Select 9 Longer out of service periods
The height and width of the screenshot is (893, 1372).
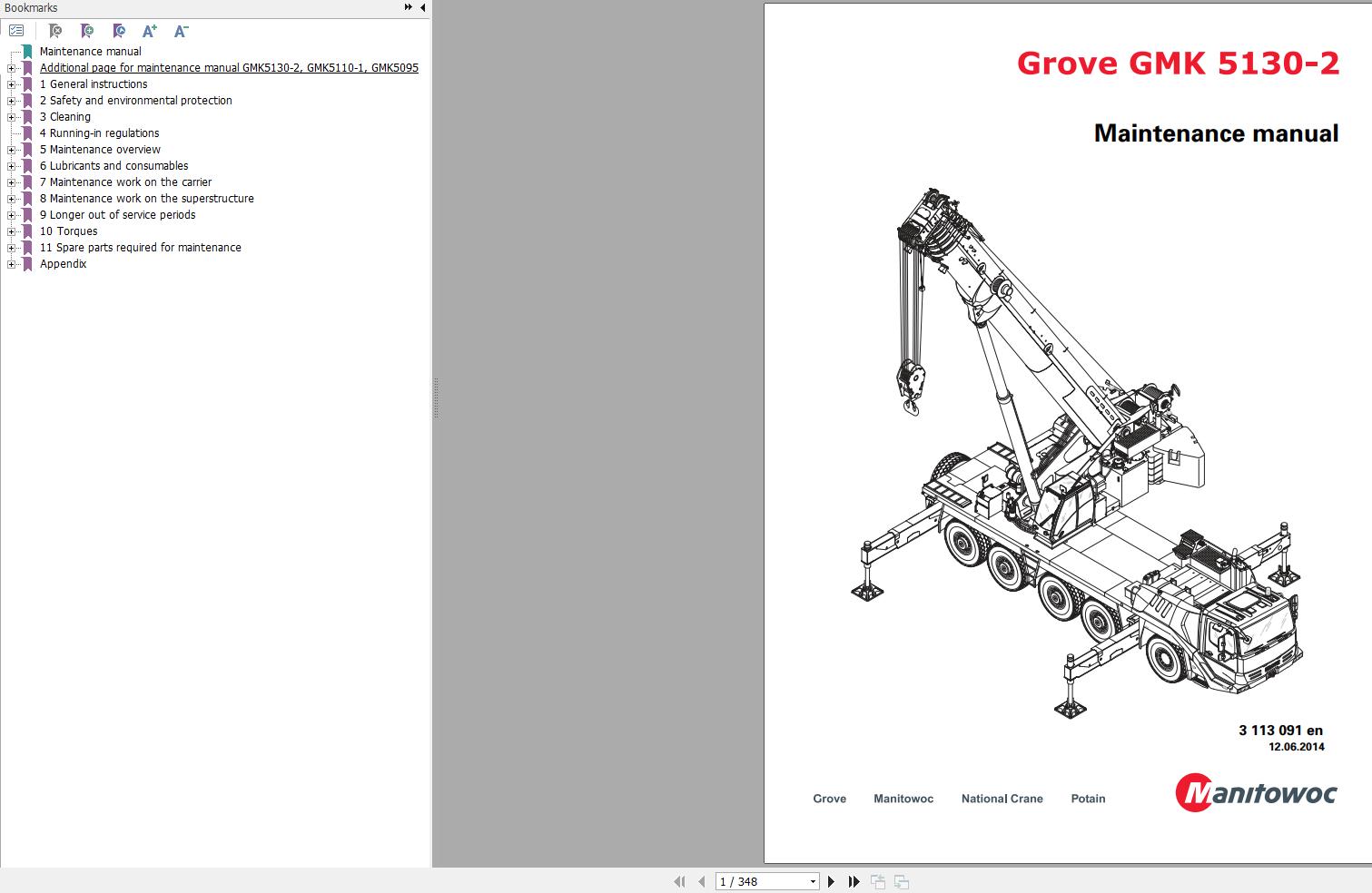(118, 215)
